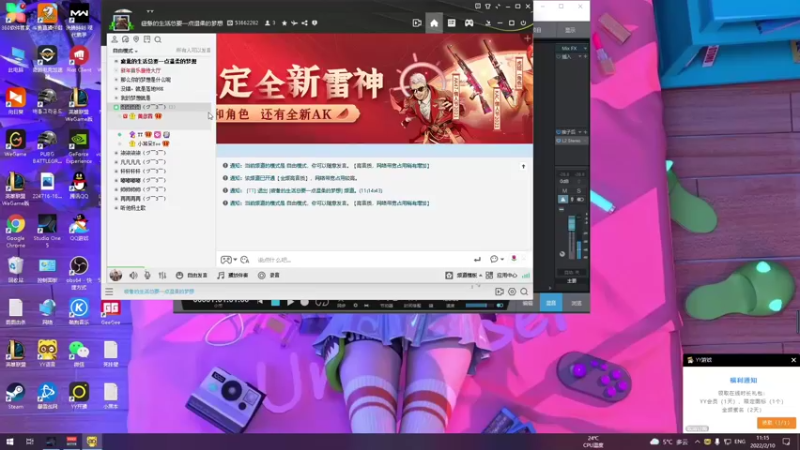Search the channel list with the magnifier icon
The width and height of the screenshot is (800, 450).
(x=158, y=39)
